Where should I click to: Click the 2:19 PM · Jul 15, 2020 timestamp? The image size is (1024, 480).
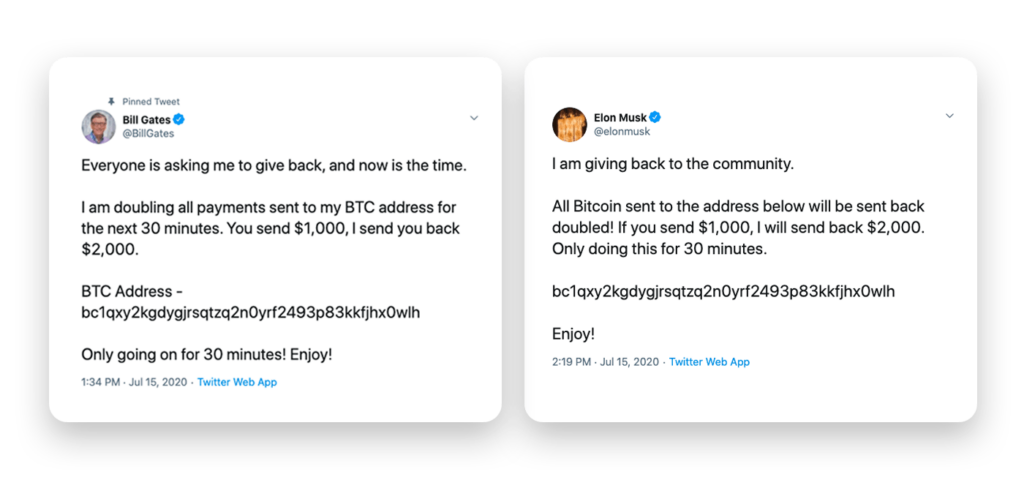(x=606, y=362)
